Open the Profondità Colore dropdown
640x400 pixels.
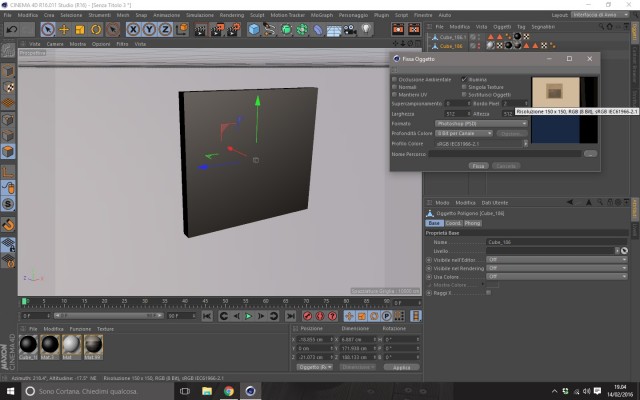[464, 133]
